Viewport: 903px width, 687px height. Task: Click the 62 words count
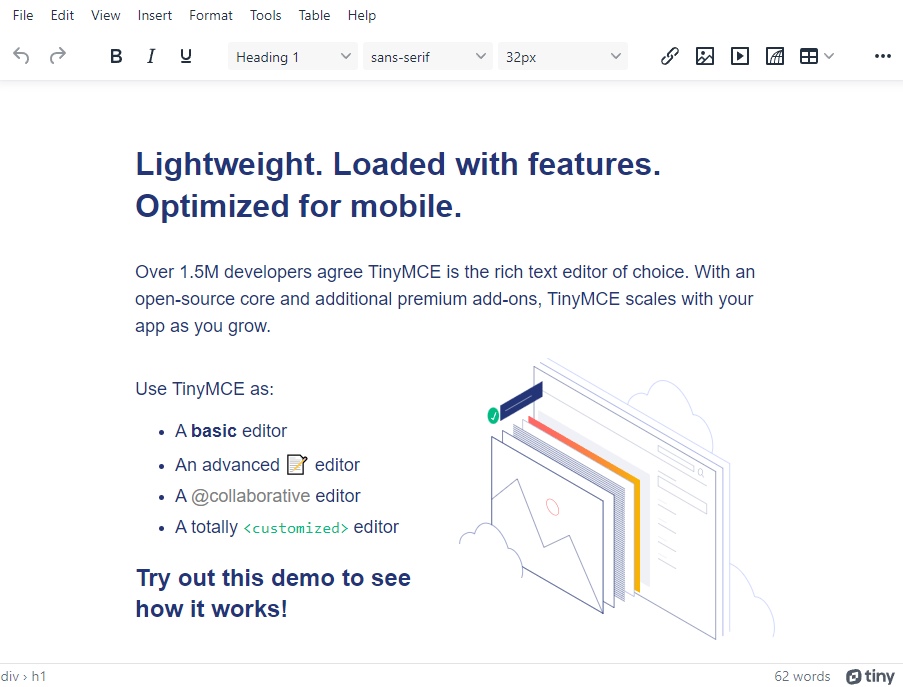[x=802, y=676]
